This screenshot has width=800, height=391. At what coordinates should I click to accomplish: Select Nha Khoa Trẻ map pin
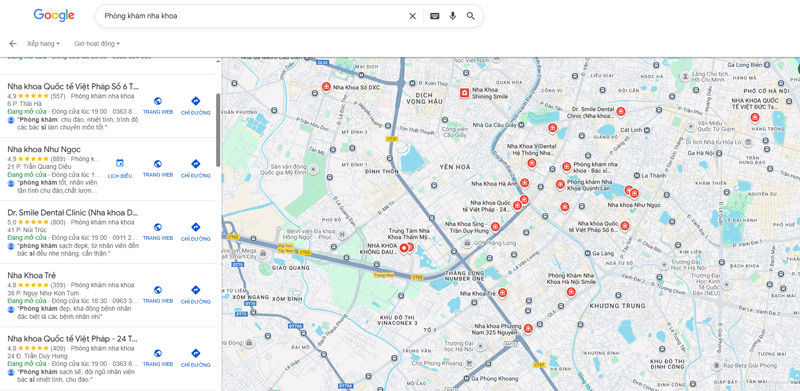(502, 292)
